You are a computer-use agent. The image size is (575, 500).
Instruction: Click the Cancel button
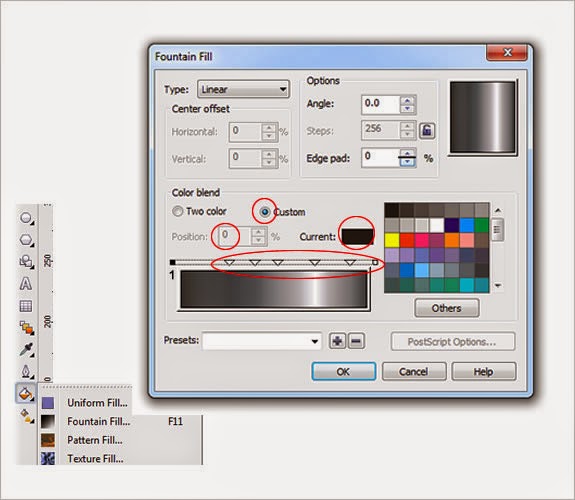click(x=414, y=372)
